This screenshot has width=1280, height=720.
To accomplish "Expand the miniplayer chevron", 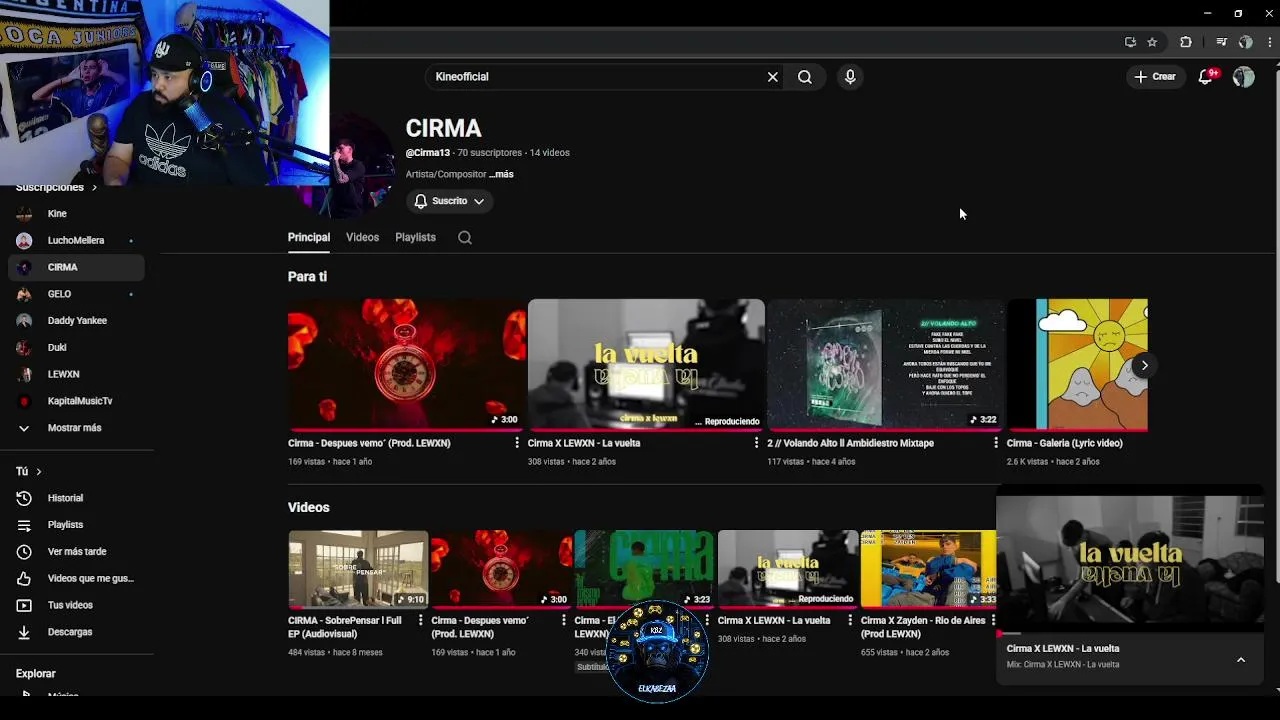I will (x=1241, y=660).
